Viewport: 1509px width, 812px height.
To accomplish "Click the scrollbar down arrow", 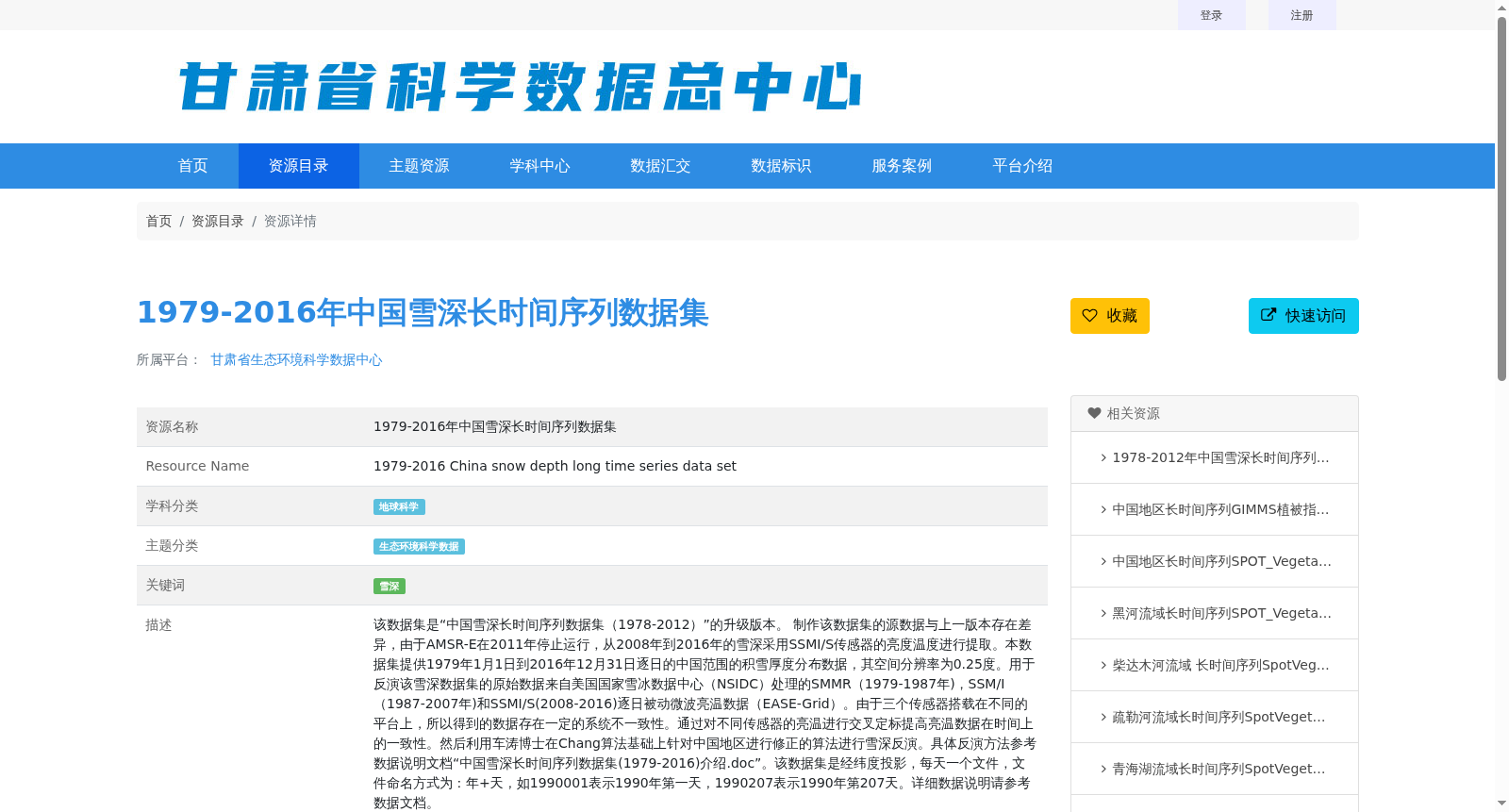I will pyautogui.click(x=1501, y=804).
